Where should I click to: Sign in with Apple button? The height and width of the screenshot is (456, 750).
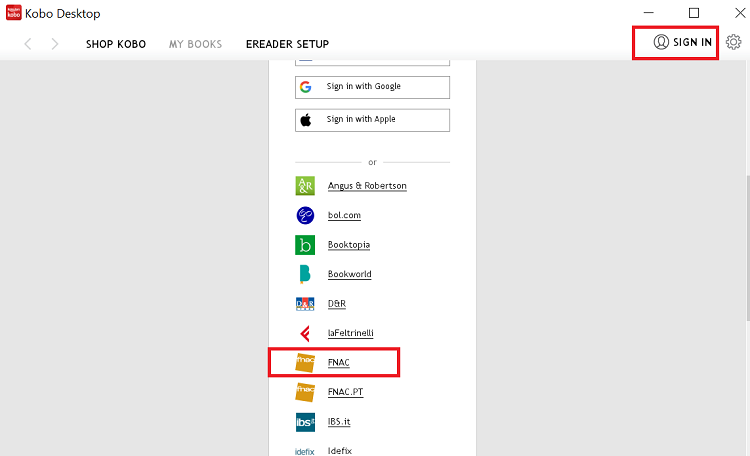point(372,120)
